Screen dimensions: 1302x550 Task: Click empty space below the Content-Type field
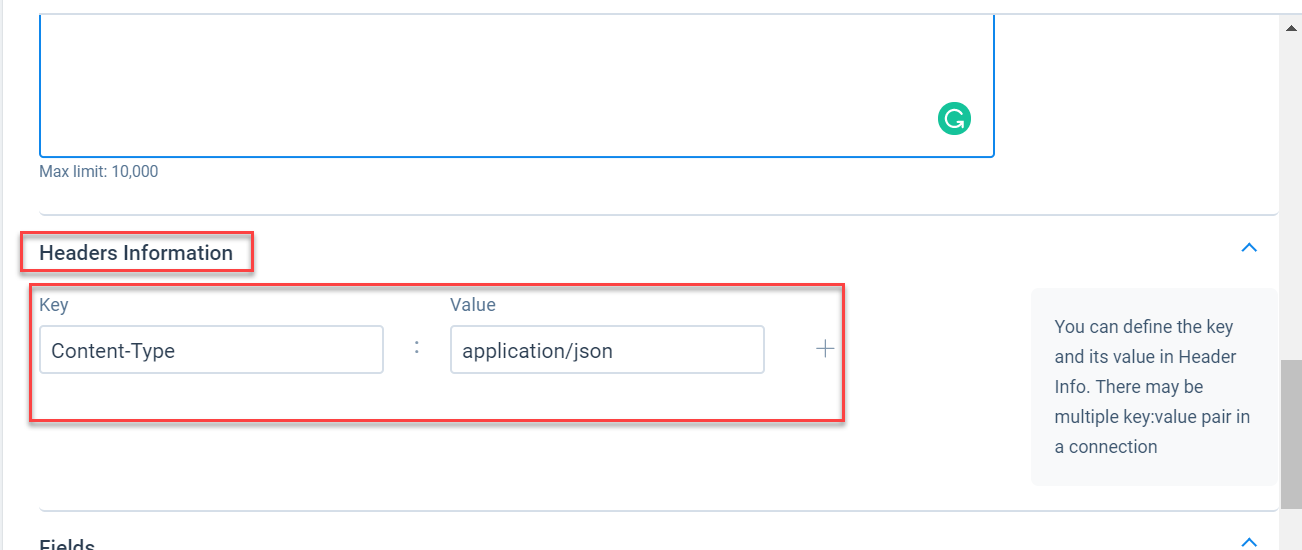click(x=211, y=397)
